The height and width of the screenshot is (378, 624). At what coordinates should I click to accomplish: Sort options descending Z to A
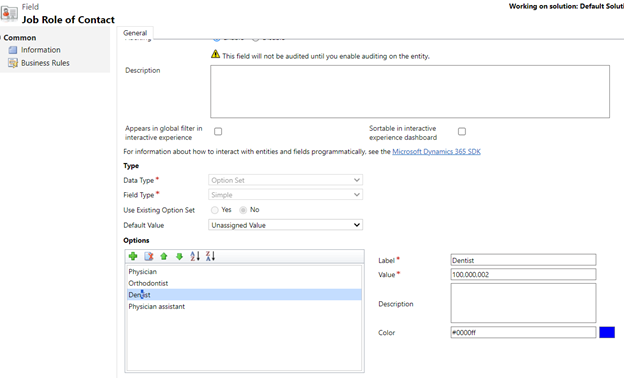tap(210, 256)
